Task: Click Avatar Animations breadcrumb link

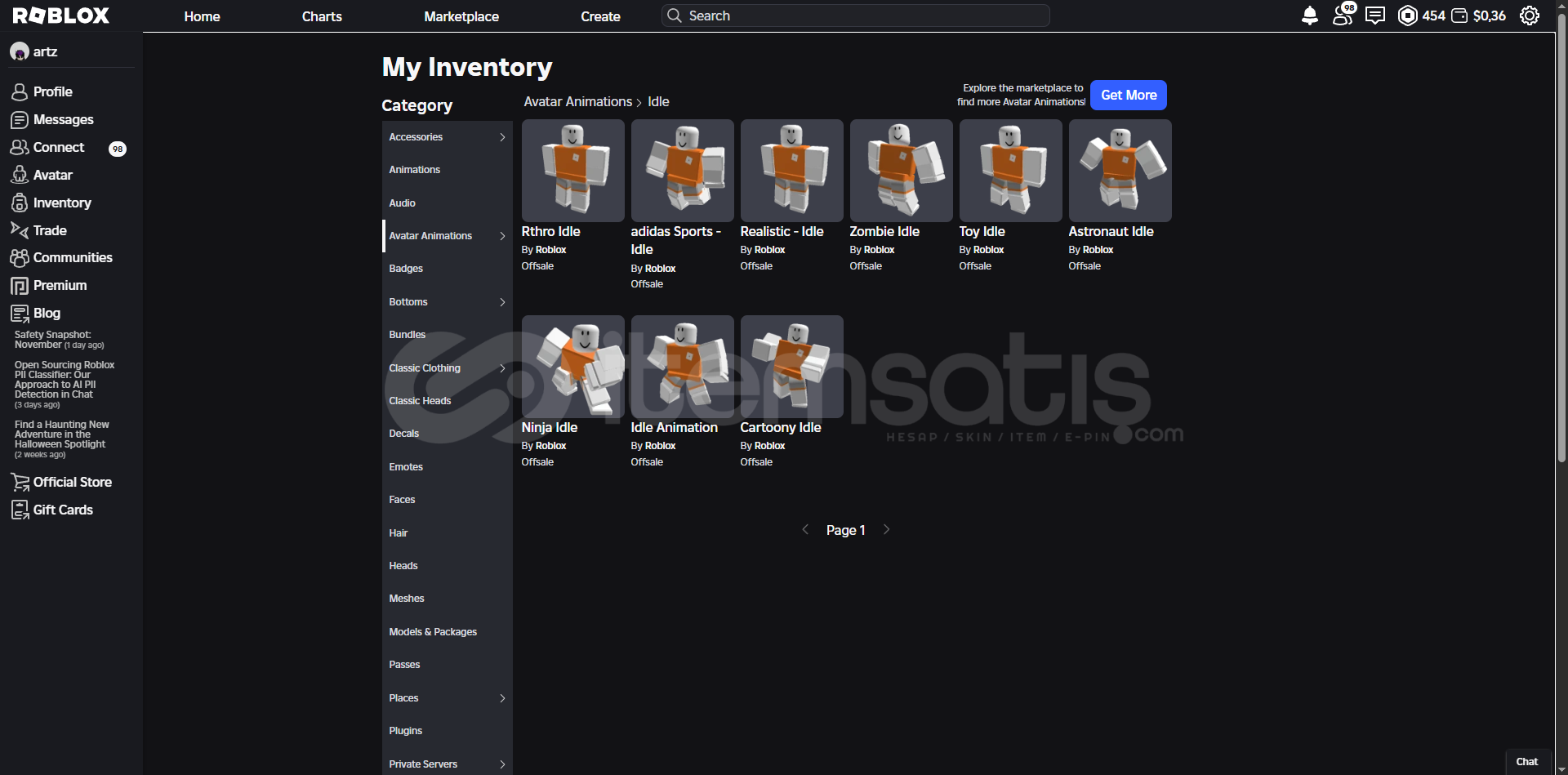Action: [578, 102]
